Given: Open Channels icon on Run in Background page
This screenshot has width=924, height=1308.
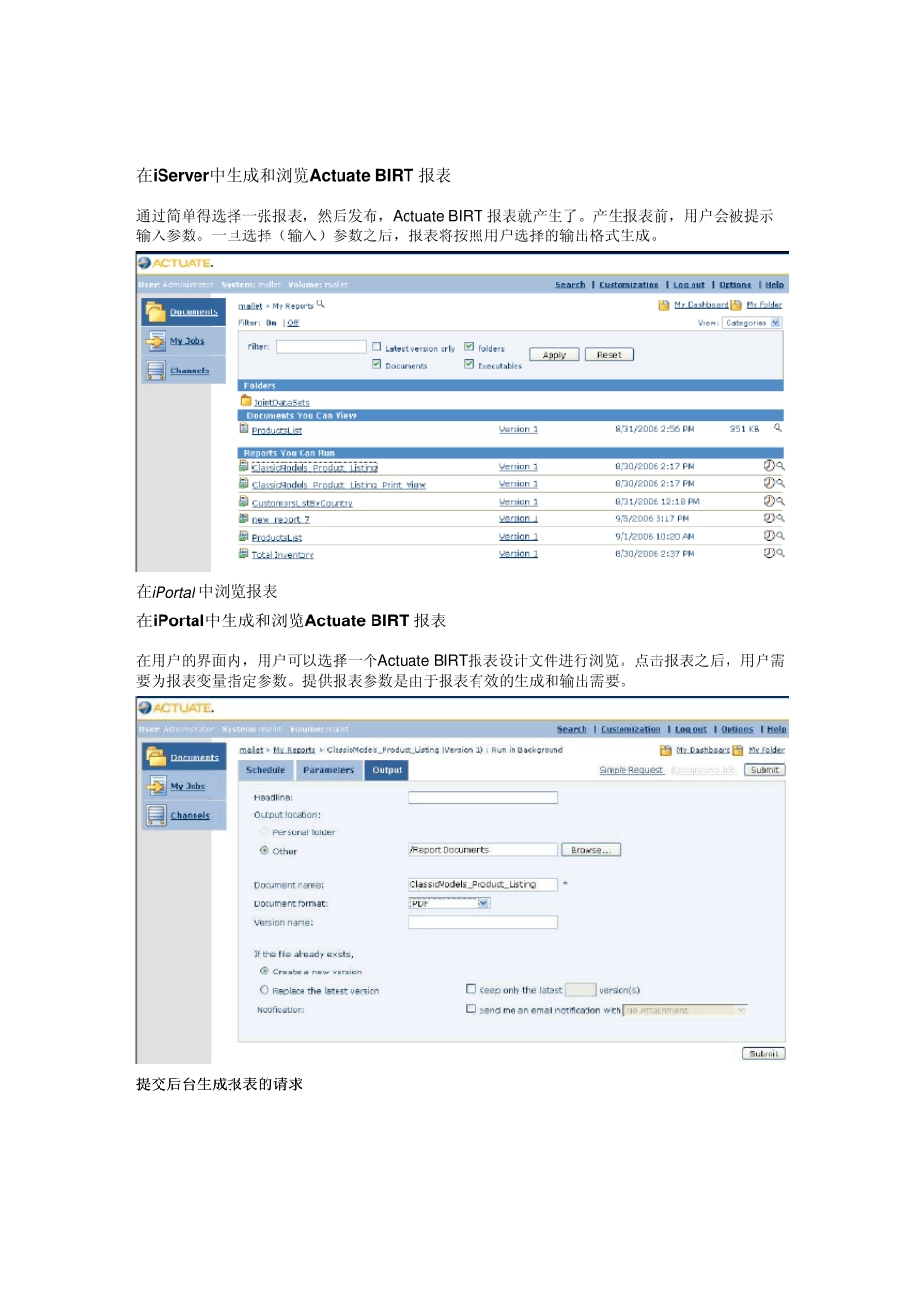Looking at the screenshot, I should click(157, 815).
